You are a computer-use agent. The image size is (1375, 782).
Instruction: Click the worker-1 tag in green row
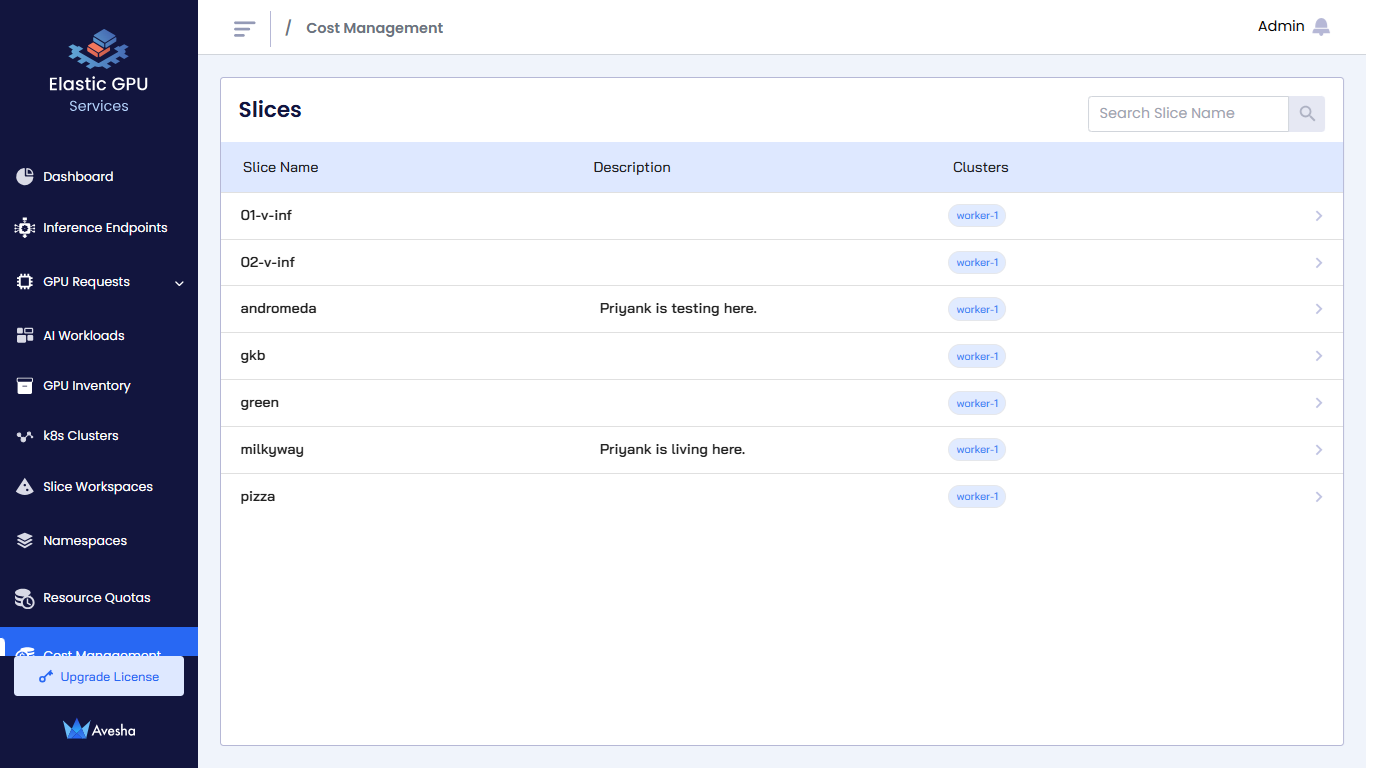coord(977,404)
